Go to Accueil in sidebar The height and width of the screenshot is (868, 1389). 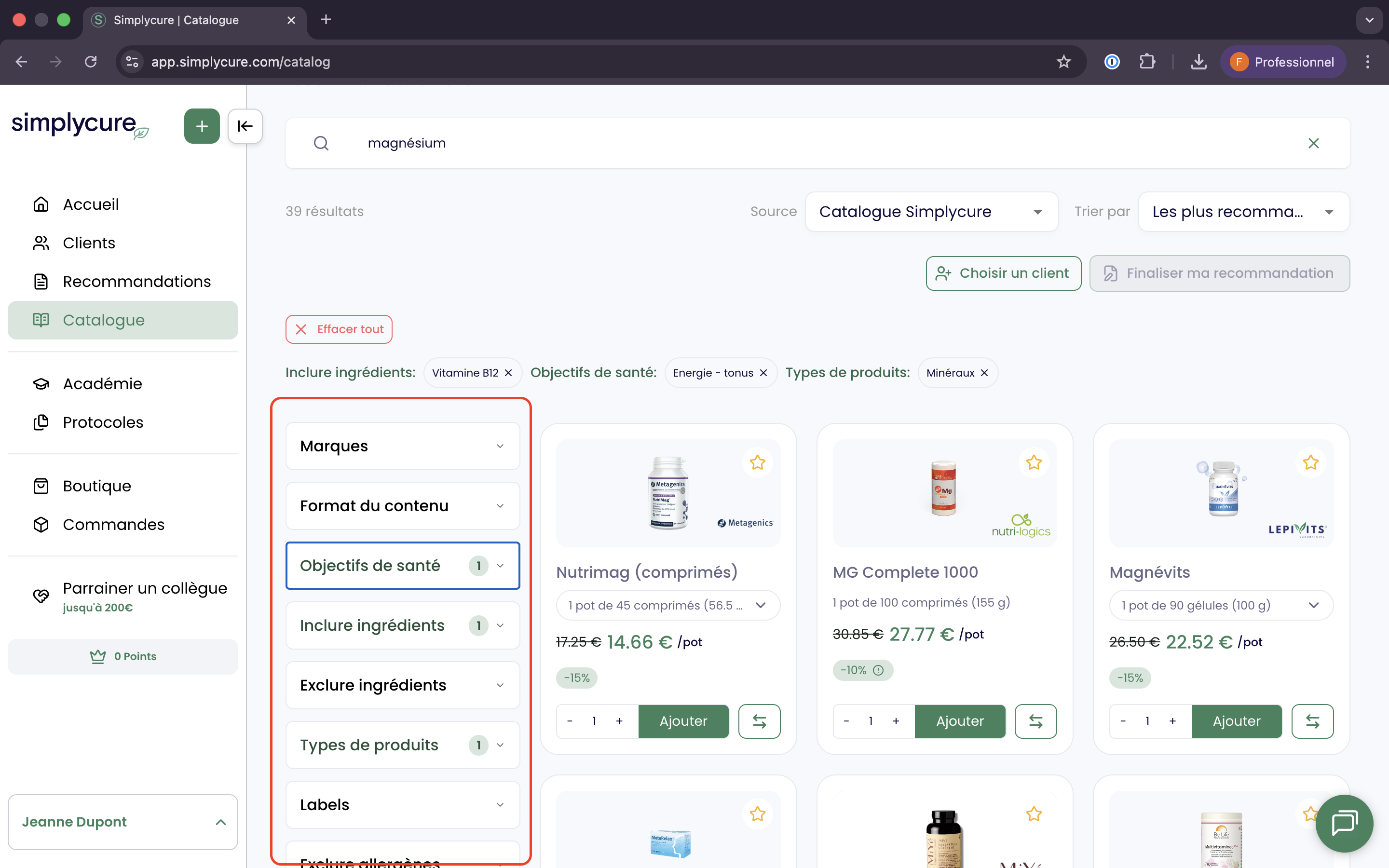click(122, 204)
